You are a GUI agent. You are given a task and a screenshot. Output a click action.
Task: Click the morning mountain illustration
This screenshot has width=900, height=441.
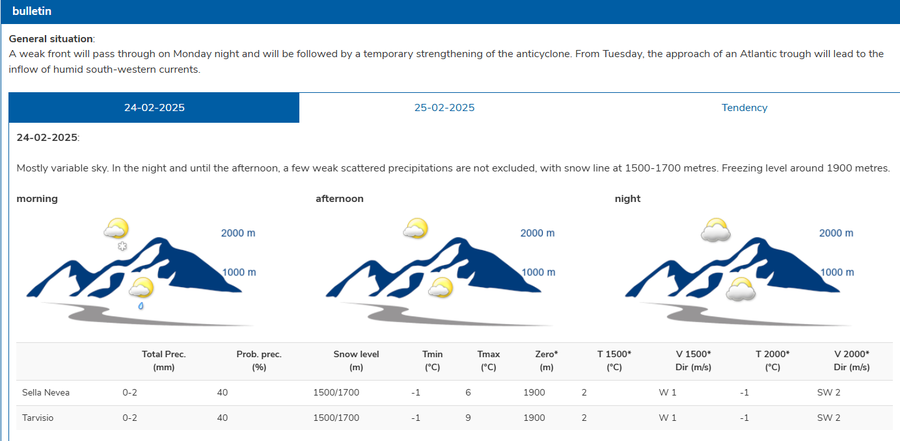coord(141,282)
